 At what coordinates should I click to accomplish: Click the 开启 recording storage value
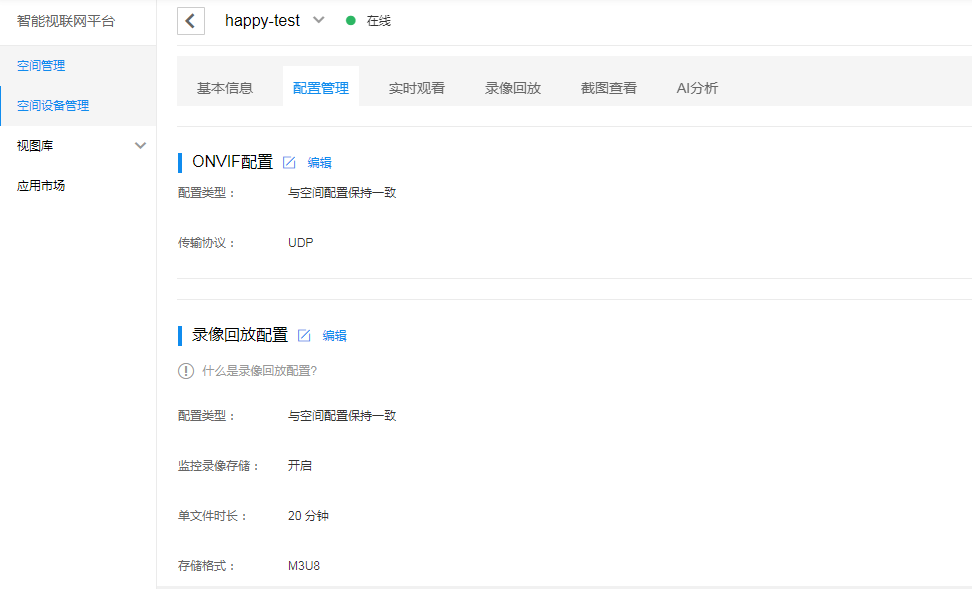300,466
